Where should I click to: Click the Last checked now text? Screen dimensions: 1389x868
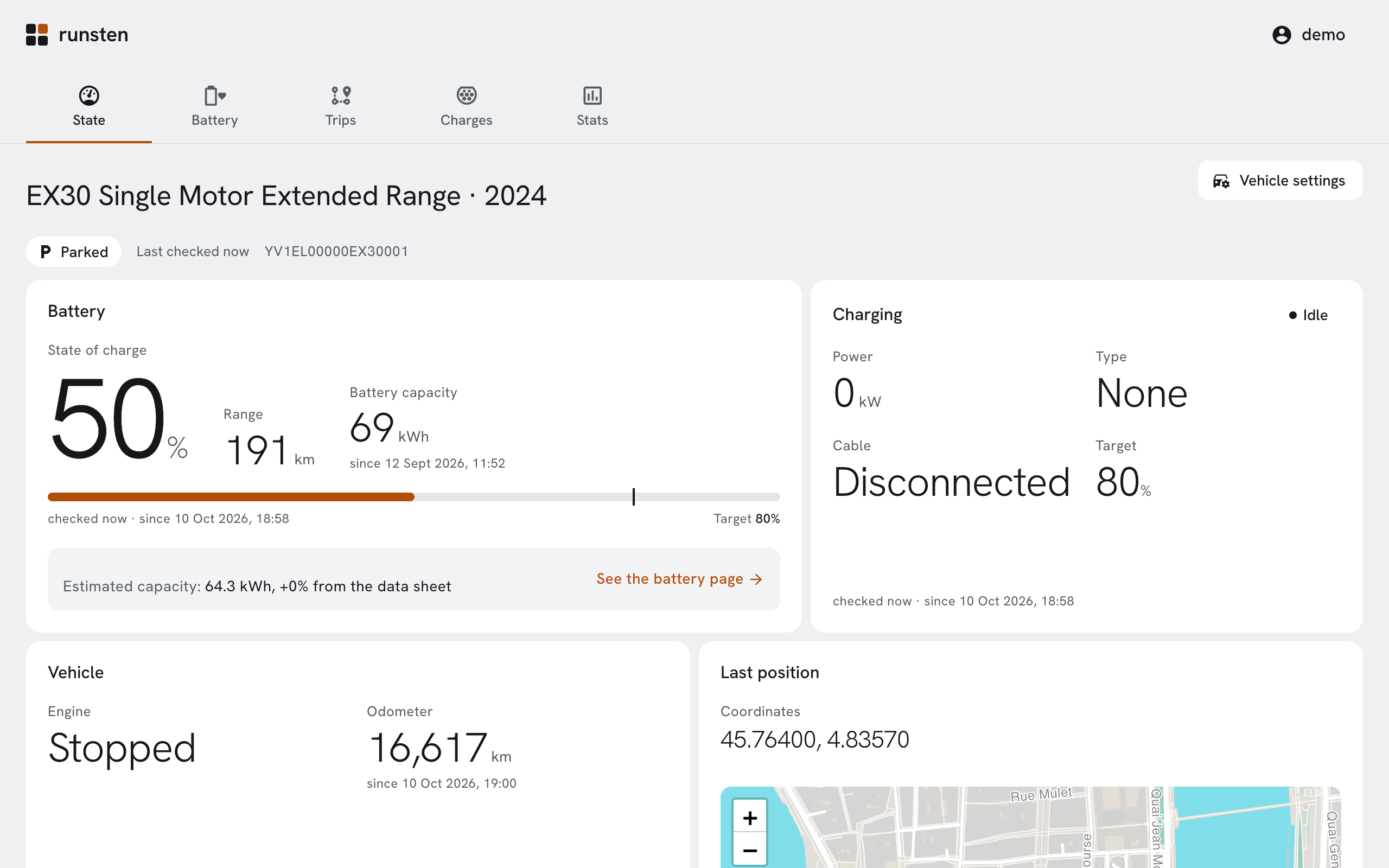[x=193, y=251]
